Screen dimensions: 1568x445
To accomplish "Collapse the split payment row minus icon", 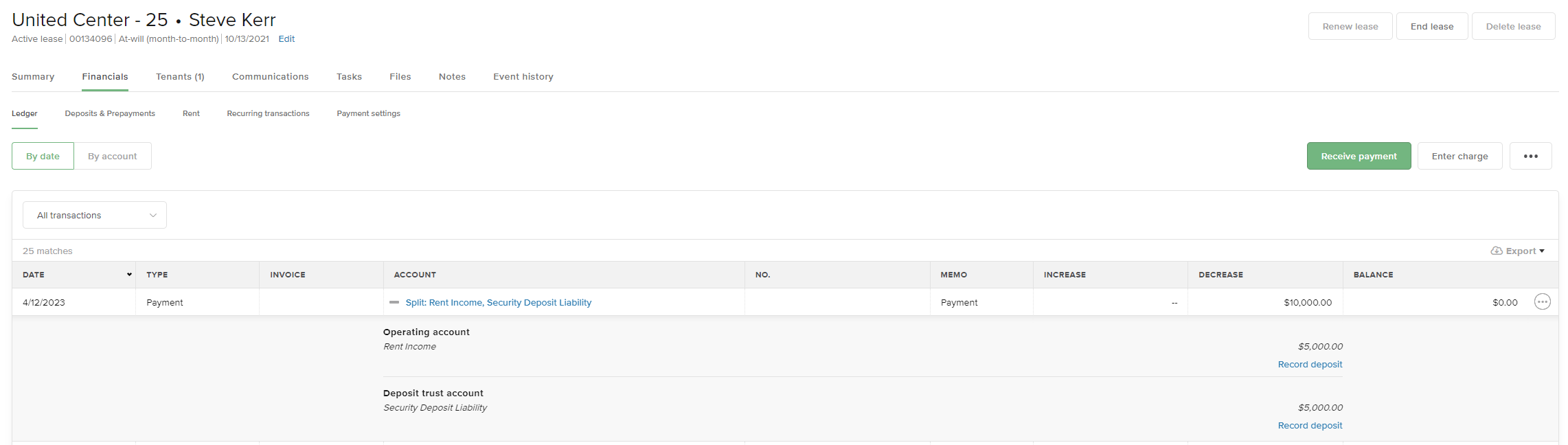I will click(x=394, y=302).
